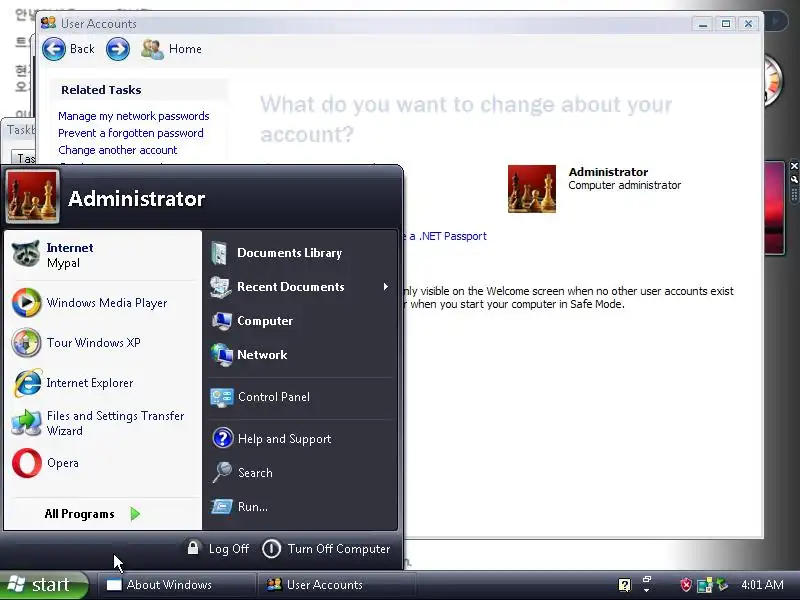Click the help question mark tray icon
Viewport: 800px width, 600px height.
point(624,585)
